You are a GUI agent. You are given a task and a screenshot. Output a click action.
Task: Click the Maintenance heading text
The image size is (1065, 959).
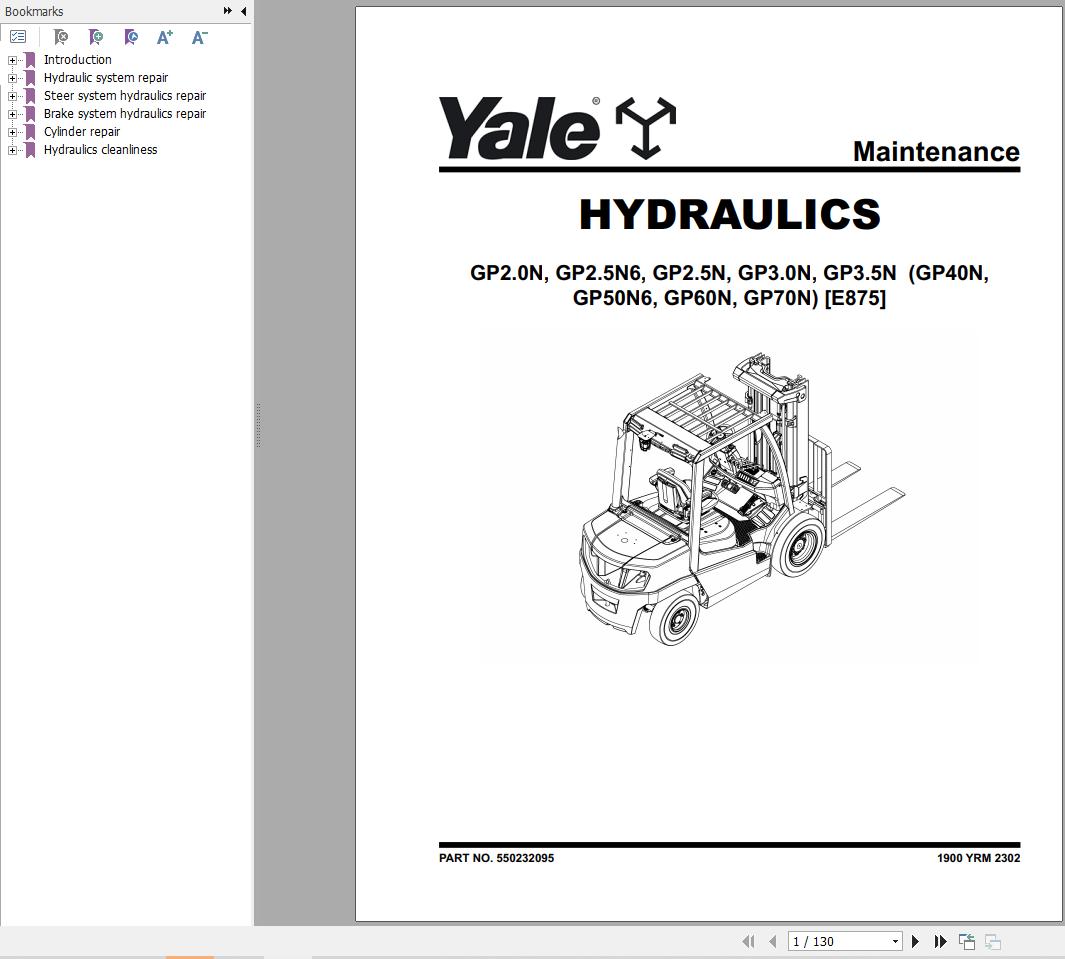tap(936, 151)
